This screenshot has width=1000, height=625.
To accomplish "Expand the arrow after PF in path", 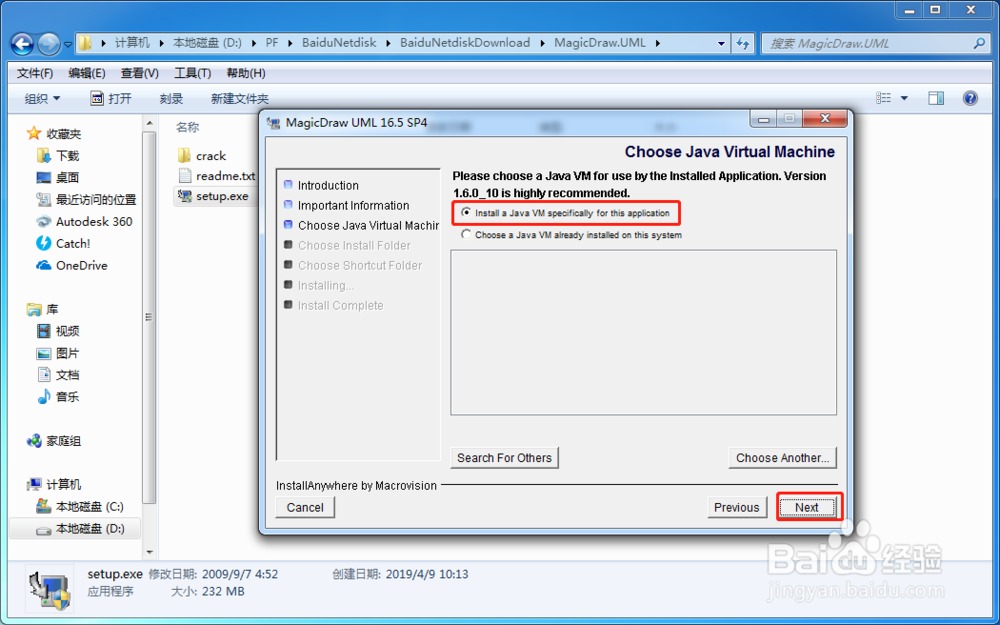I will tap(290, 43).
